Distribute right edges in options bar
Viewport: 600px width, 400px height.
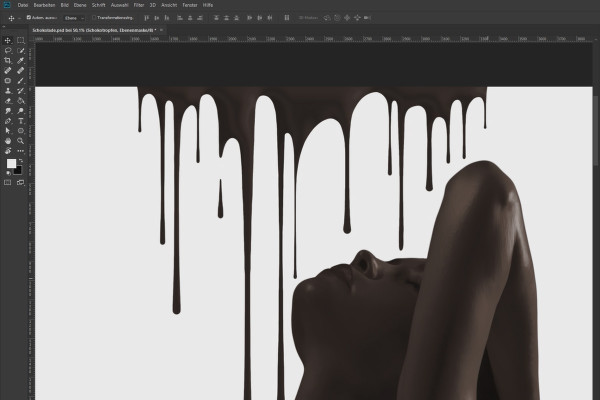(x=270, y=18)
